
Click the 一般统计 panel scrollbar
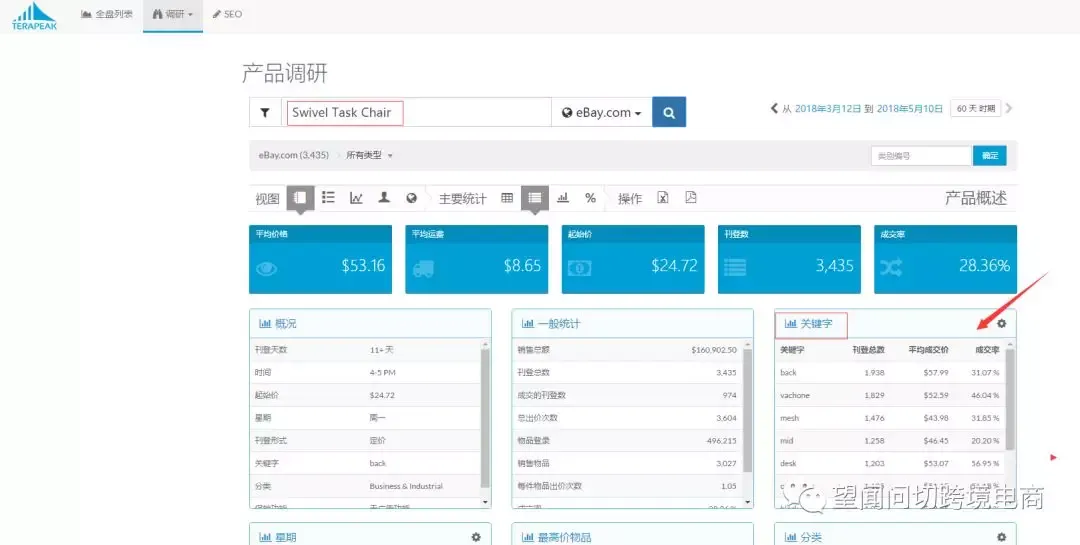pos(747,410)
